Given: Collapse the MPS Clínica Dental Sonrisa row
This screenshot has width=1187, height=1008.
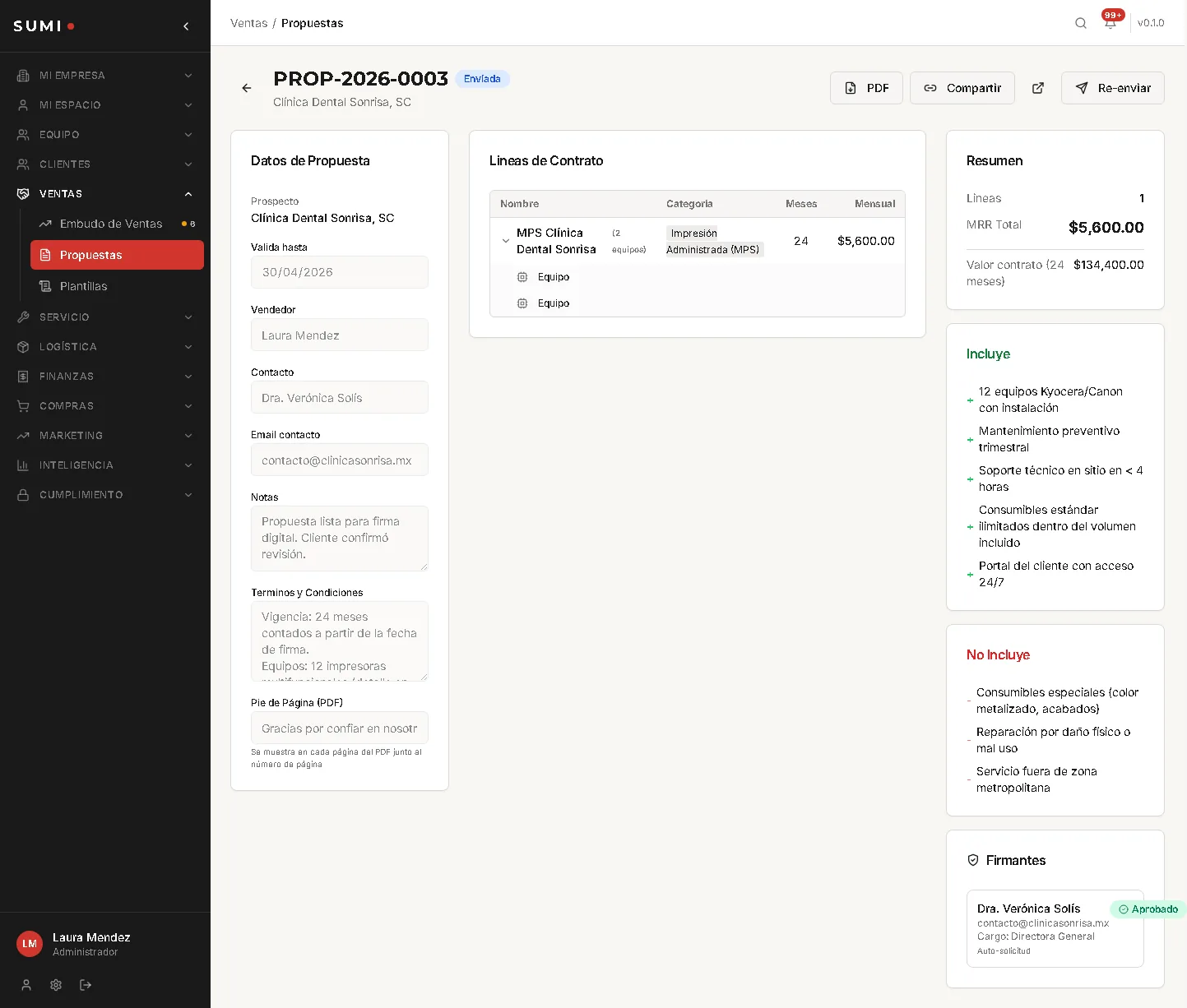Looking at the screenshot, I should (x=506, y=241).
